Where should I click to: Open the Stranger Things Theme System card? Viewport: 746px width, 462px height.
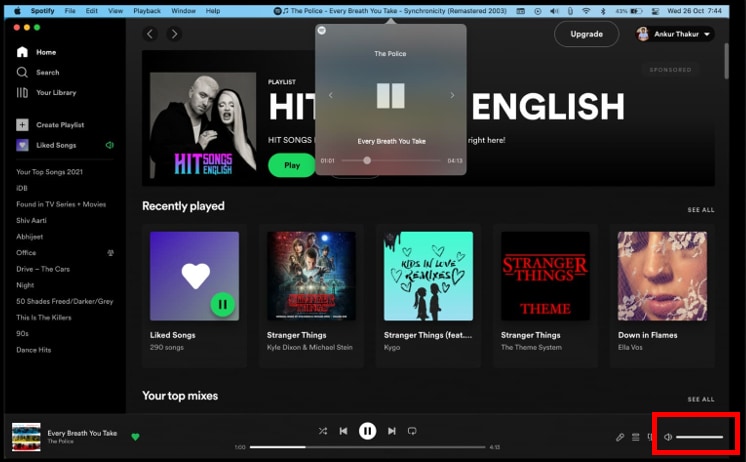click(545, 295)
